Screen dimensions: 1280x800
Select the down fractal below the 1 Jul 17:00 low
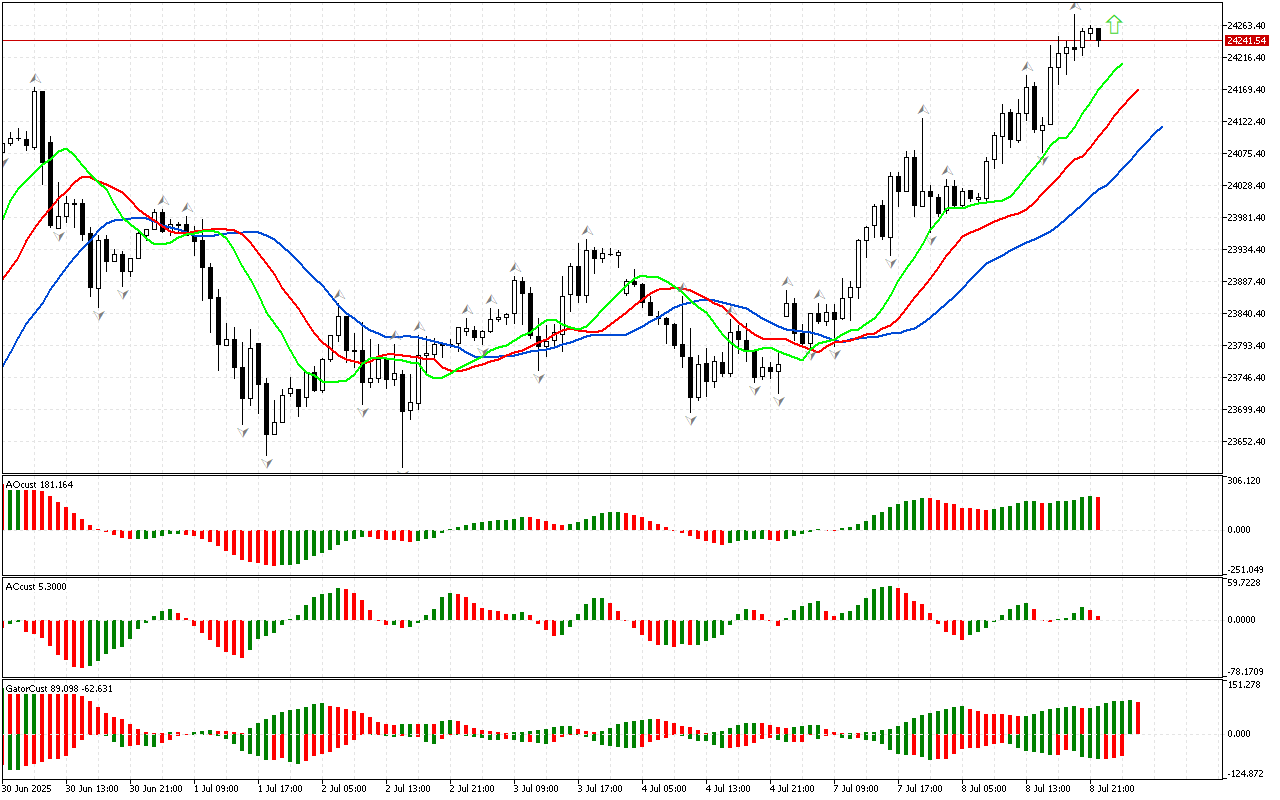coord(267,462)
